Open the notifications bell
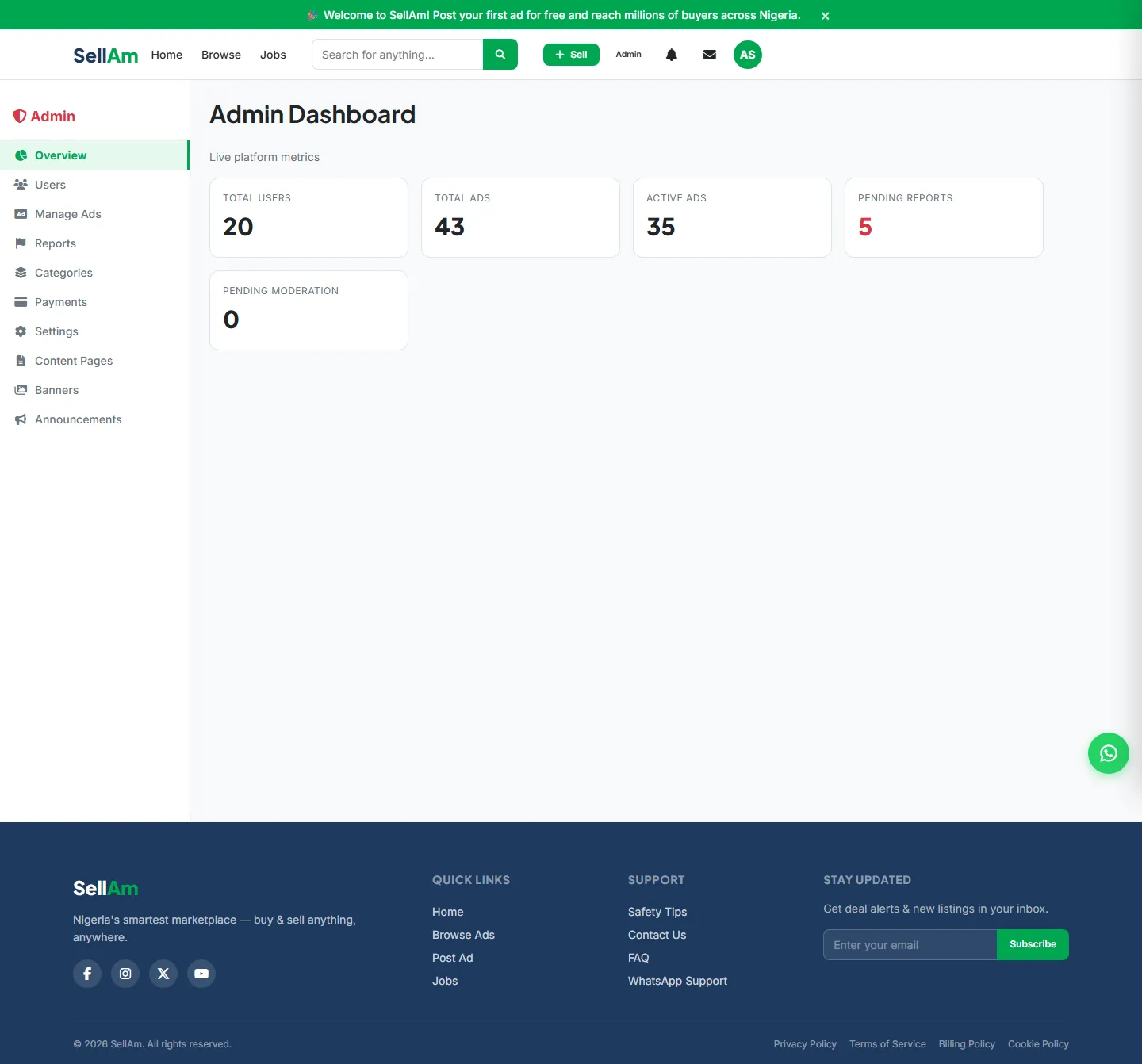The image size is (1142, 1064). click(672, 55)
